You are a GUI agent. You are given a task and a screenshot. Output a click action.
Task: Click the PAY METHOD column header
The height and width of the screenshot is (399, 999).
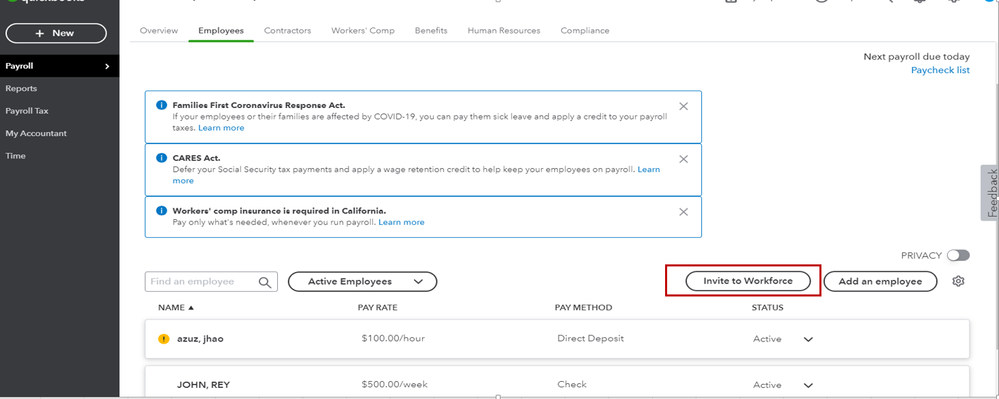(x=583, y=307)
